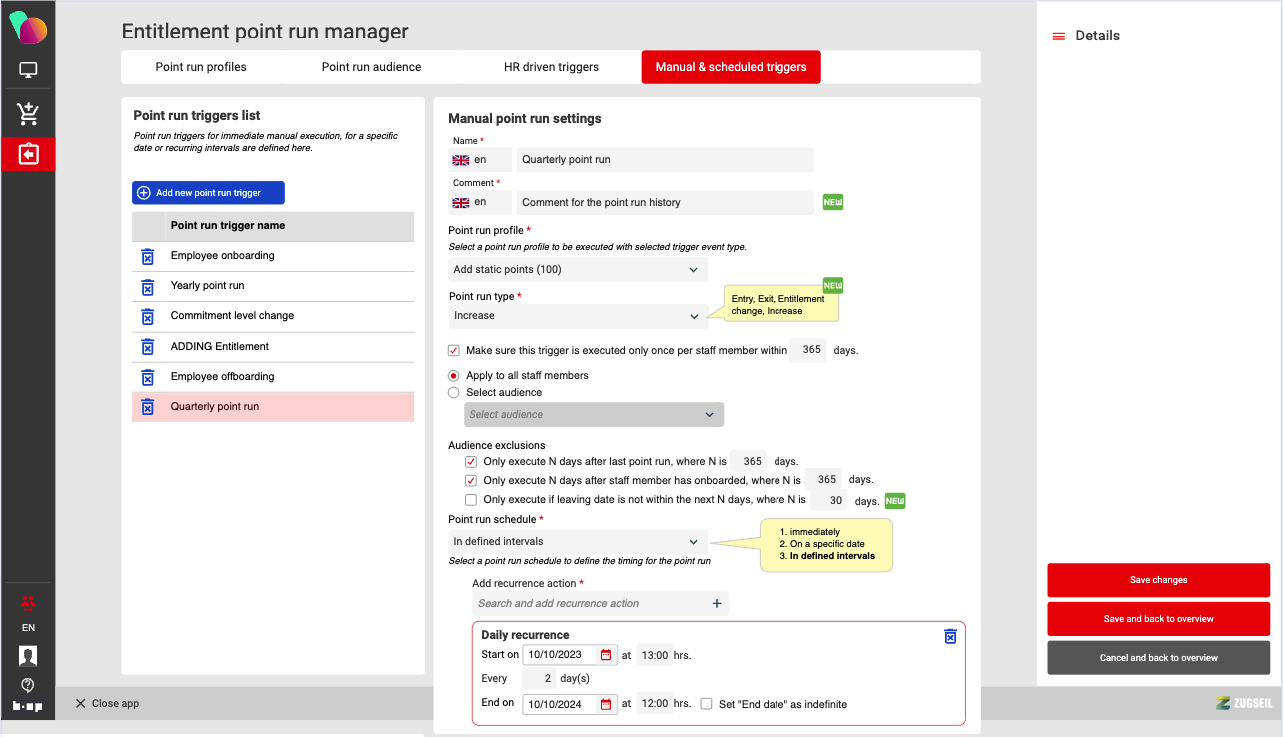The image size is (1283, 737).
Task: Delete the Employee onboarding trigger
Action: pyautogui.click(x=147, y=256)
